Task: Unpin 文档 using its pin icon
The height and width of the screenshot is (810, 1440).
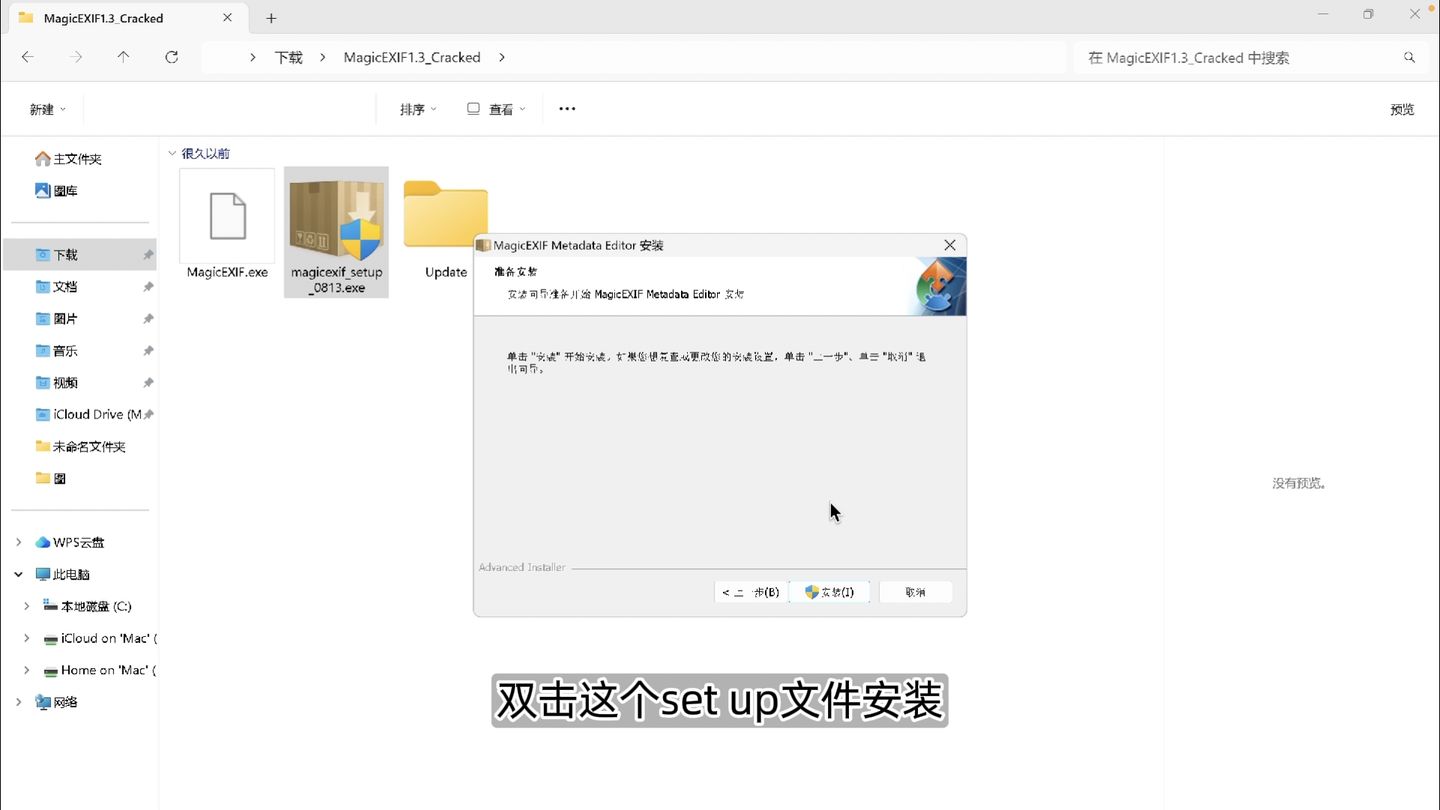Action: tap(148, 287)
